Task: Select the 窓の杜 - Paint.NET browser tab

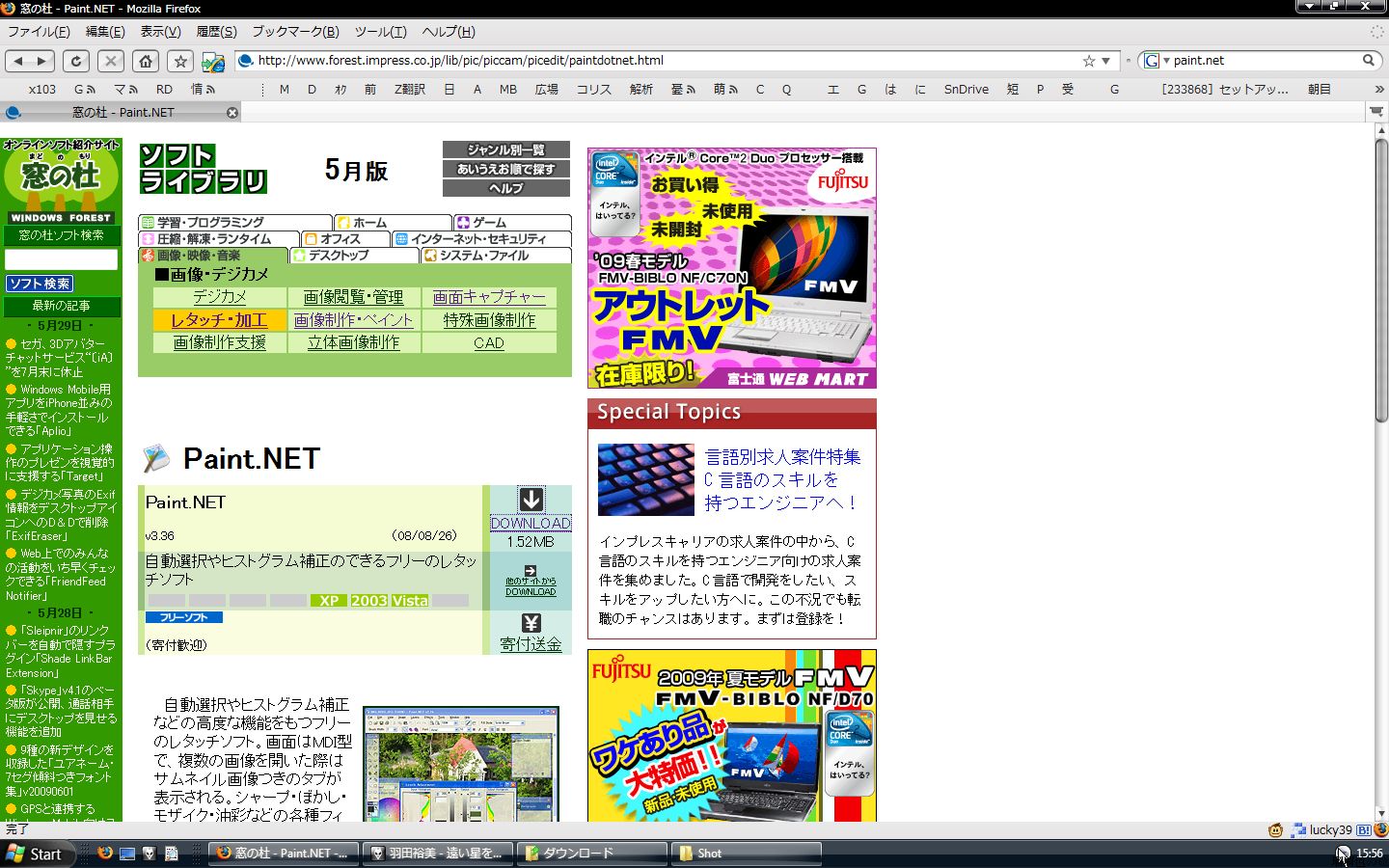Action: pyautogui.click(x=123, y=113)
